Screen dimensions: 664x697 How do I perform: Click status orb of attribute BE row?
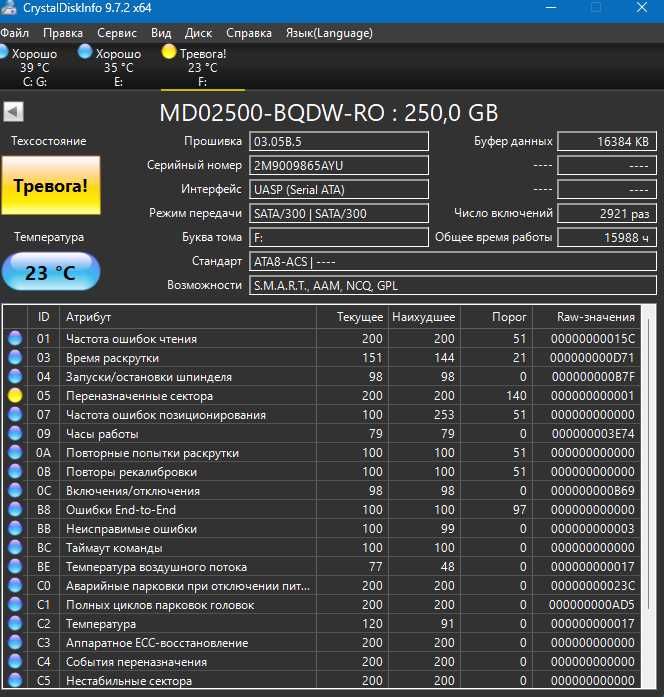pos(15,566)
